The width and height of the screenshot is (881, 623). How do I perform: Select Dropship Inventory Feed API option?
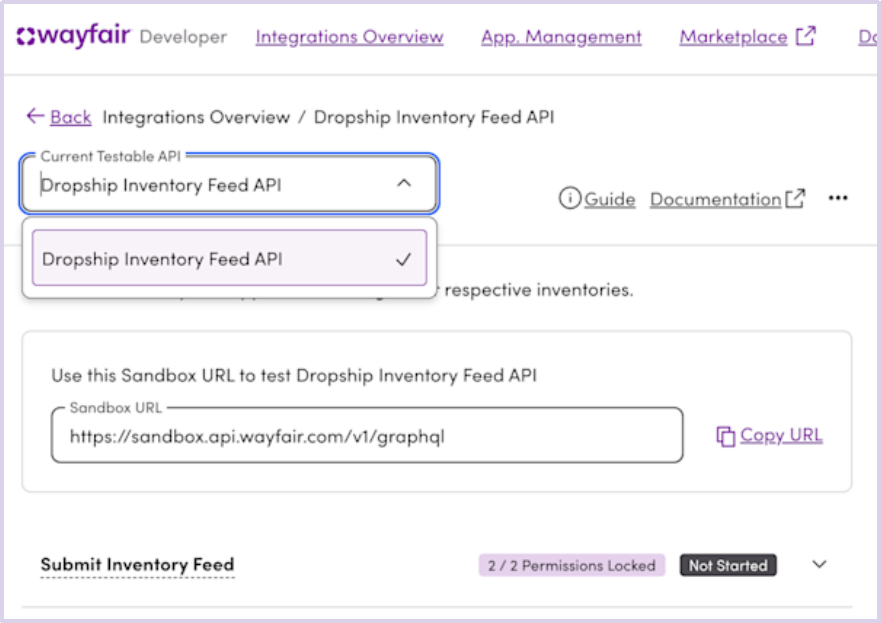point(162,259)
